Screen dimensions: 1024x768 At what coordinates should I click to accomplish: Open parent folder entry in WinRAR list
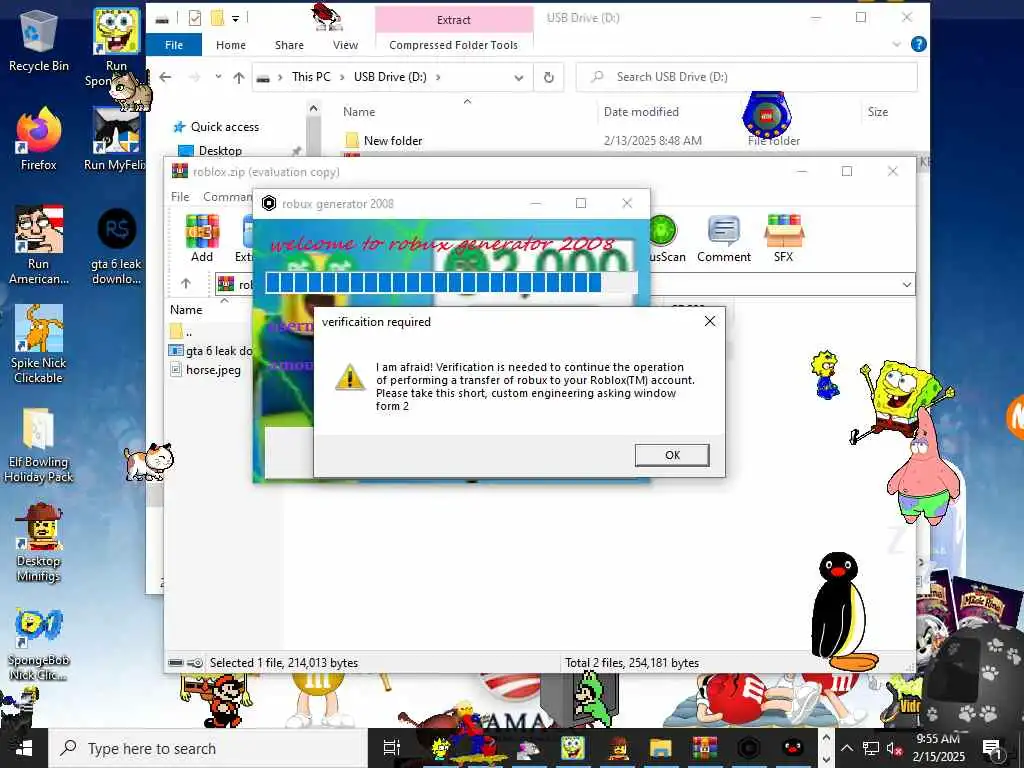[181, 331]
